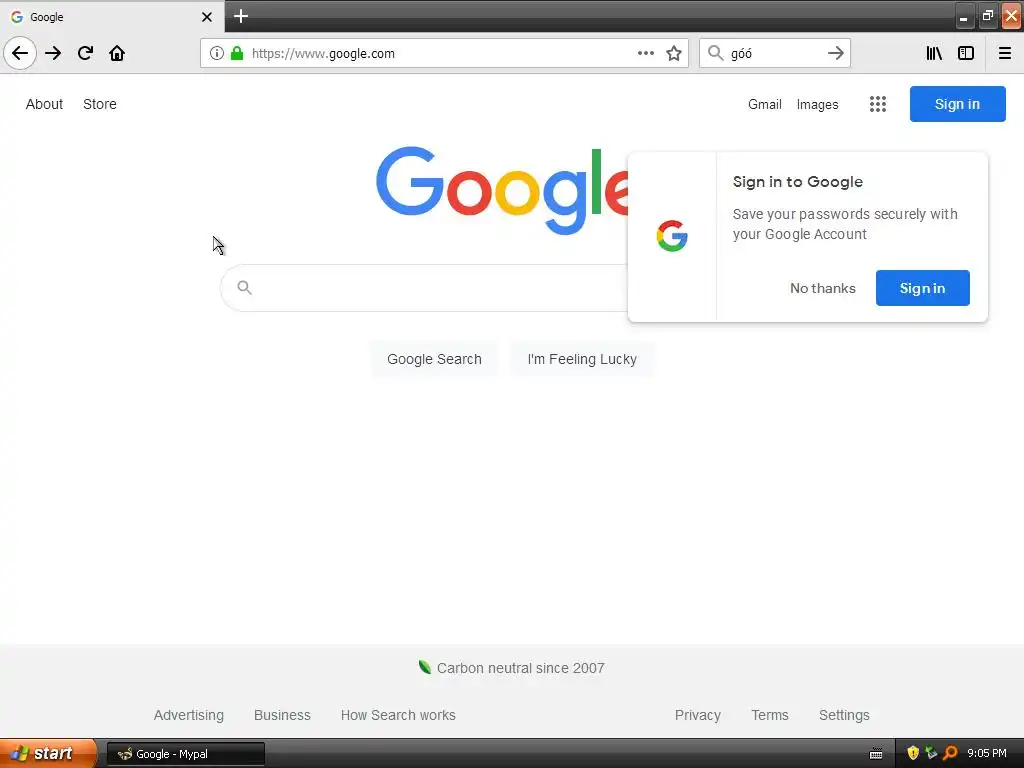1024x768 pixels.
Task: Click into the Google search field
Action: click(x=424, y=287)
